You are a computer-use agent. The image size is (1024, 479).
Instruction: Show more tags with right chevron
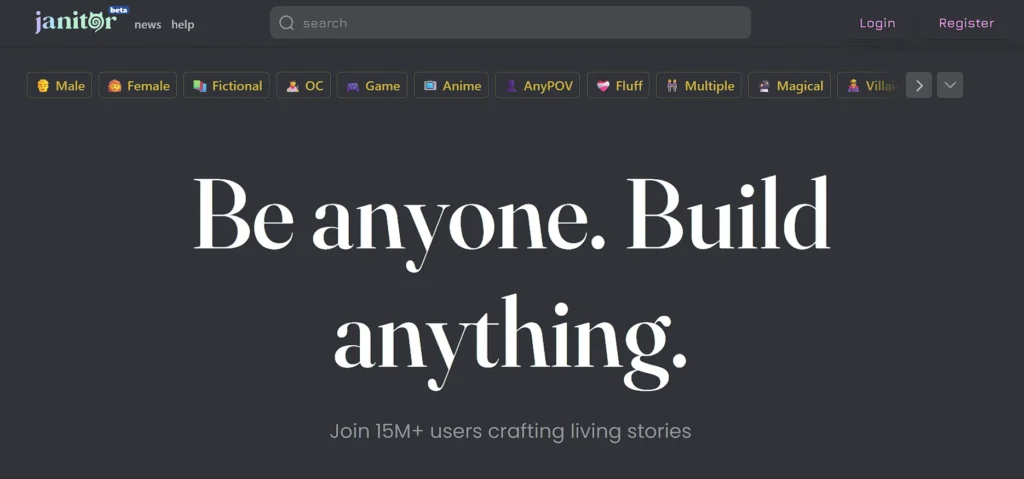pyautogui.click(x=919, y=86)
